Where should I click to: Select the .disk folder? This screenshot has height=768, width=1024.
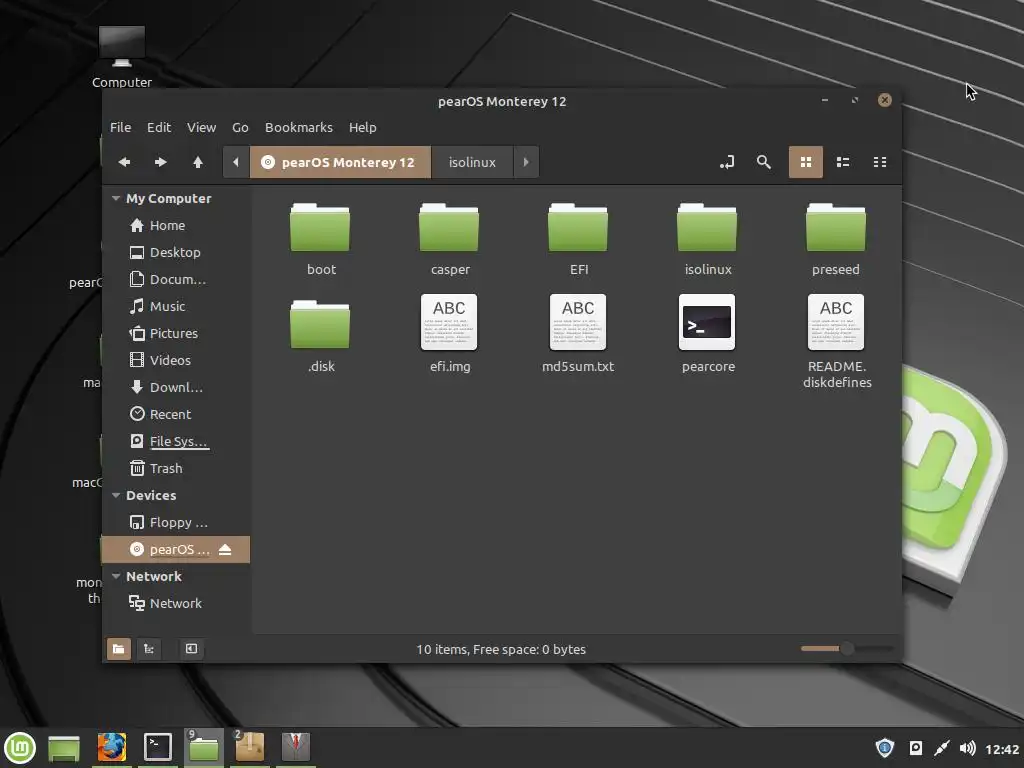[321, 336]
